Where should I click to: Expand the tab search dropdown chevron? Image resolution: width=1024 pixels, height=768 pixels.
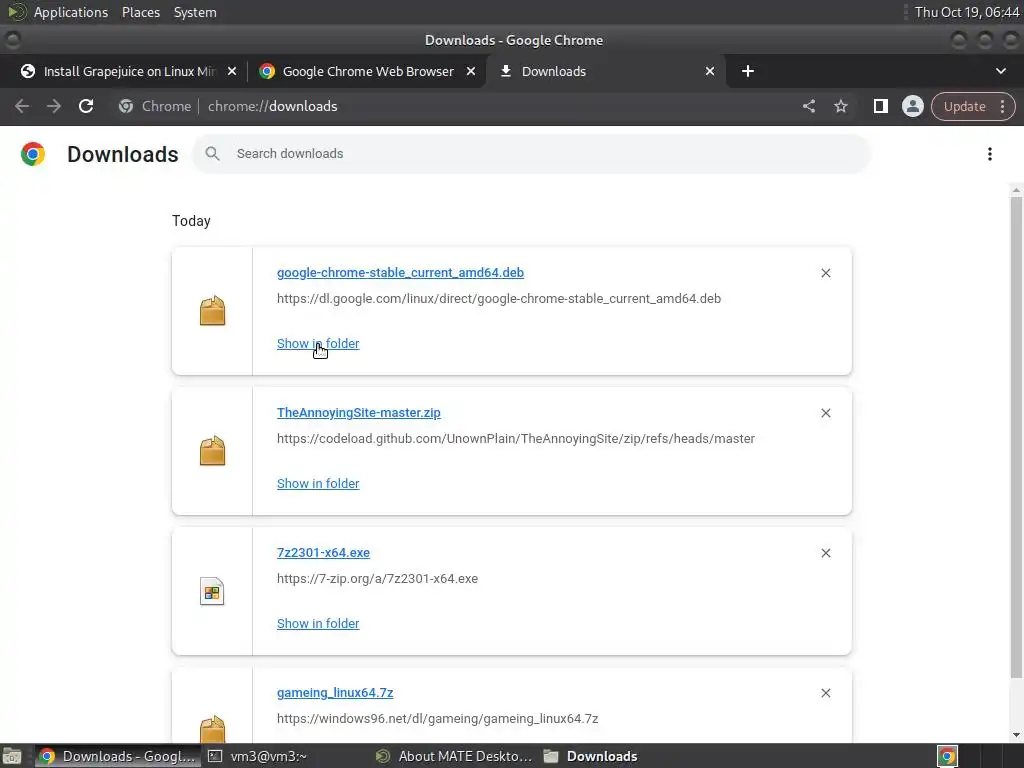click(x=1000, y=71)
